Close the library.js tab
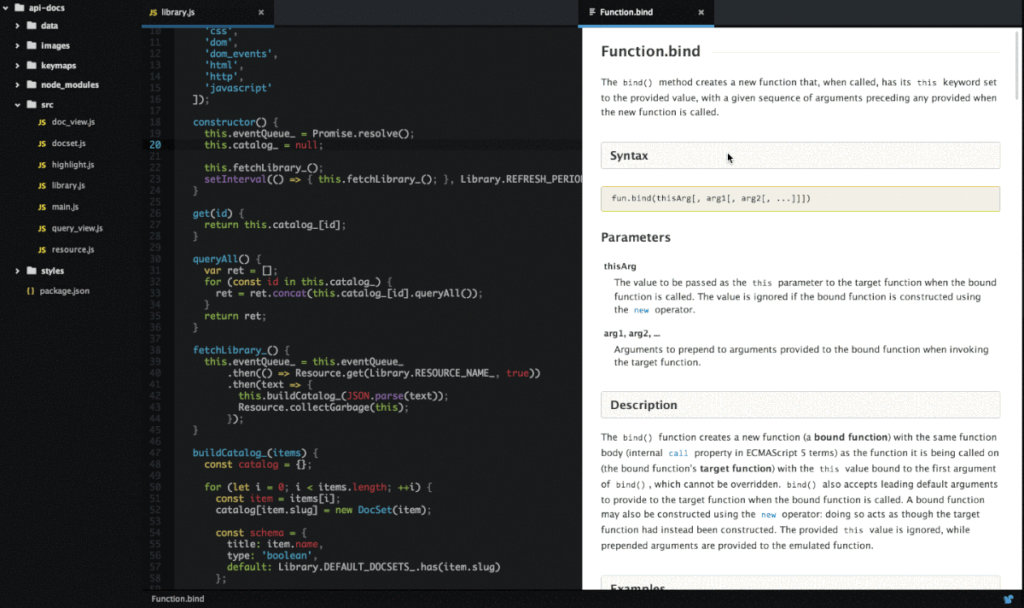The height and width of the screenshot is (608, 1024). [x=262, y=14]
